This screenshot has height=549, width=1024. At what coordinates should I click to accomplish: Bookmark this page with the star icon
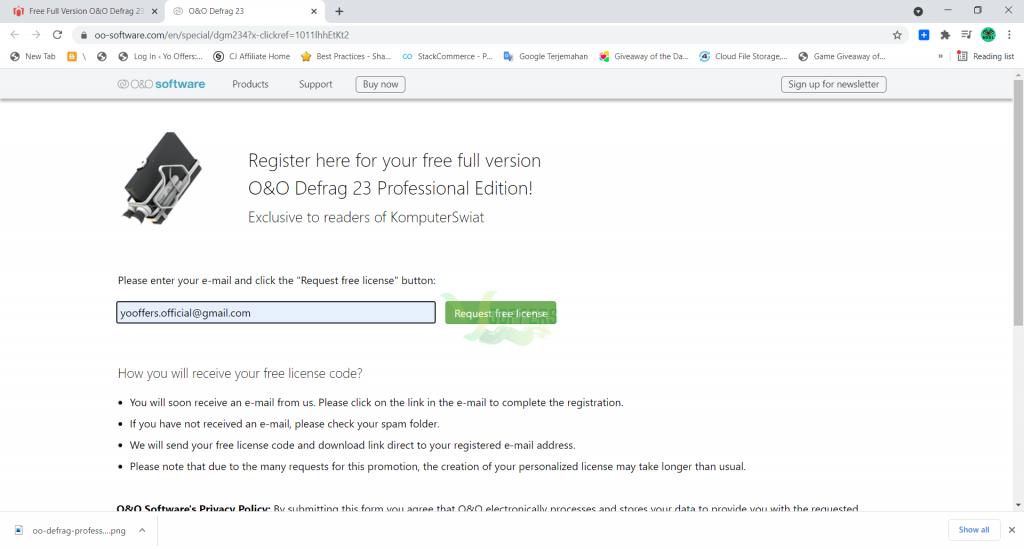coord(897,35)
